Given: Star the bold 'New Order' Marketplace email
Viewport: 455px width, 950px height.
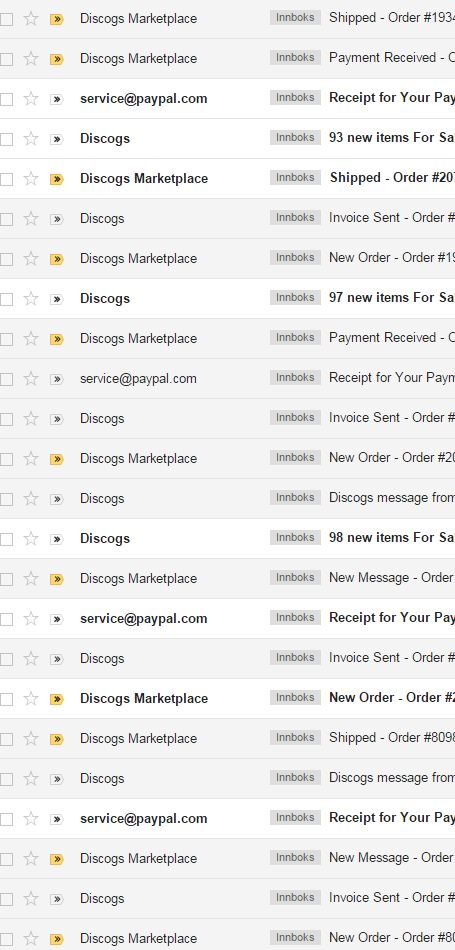Looking at the screenshot, I should click(x=31, y=699).
